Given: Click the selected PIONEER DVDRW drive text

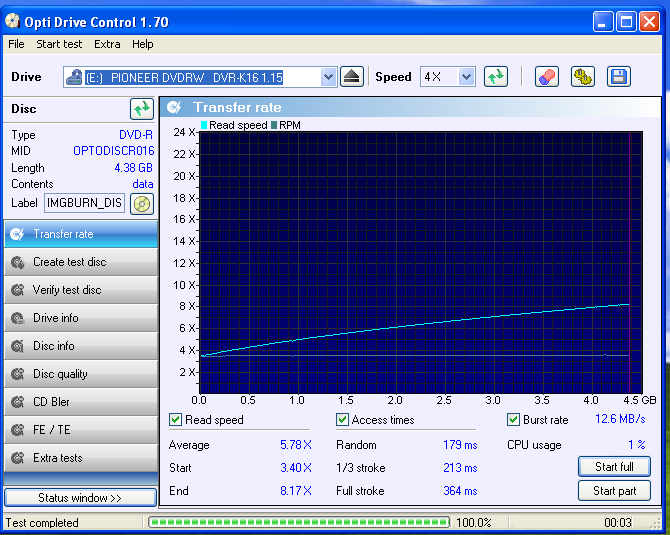Looking at the screenshot, I should tap(184, 78).
